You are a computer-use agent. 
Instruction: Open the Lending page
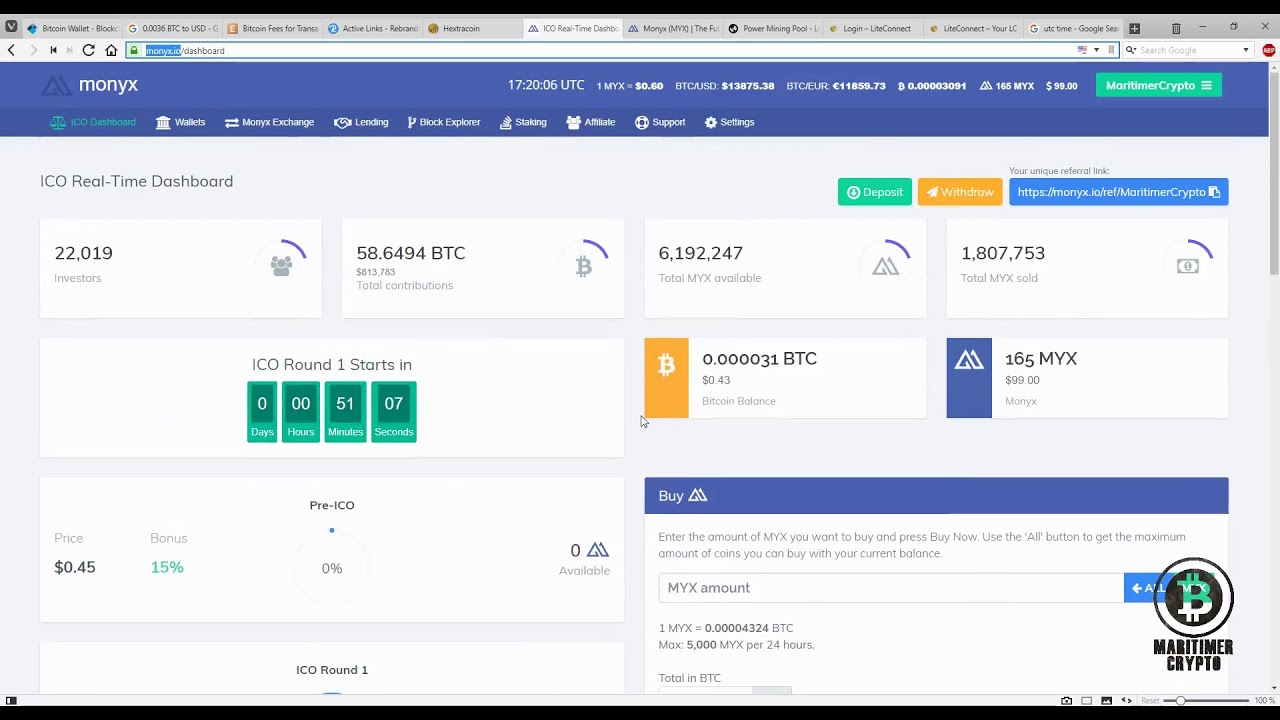tap(361, 122)
